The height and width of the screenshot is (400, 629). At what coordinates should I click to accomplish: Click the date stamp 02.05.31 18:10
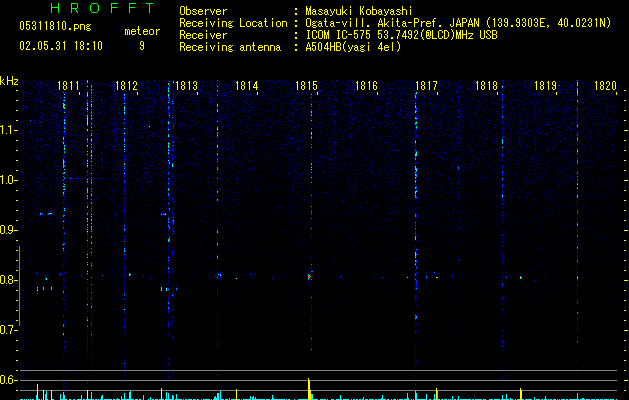61,46
